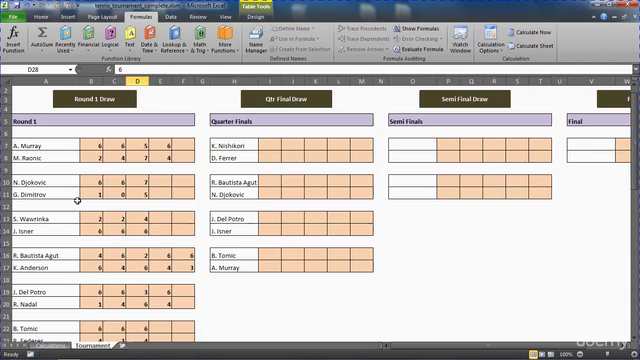
Task: Click the Qtr Final Draw button
Action: [286, 99]
